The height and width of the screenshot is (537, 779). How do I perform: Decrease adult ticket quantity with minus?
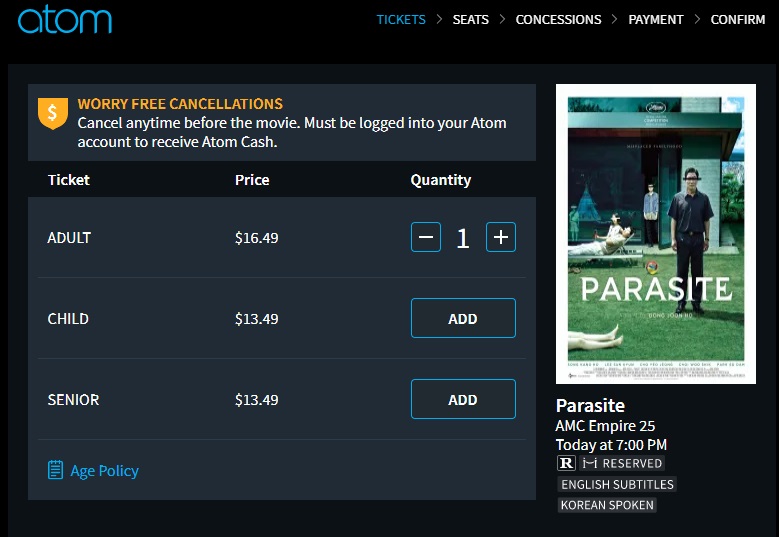point(426,237)
